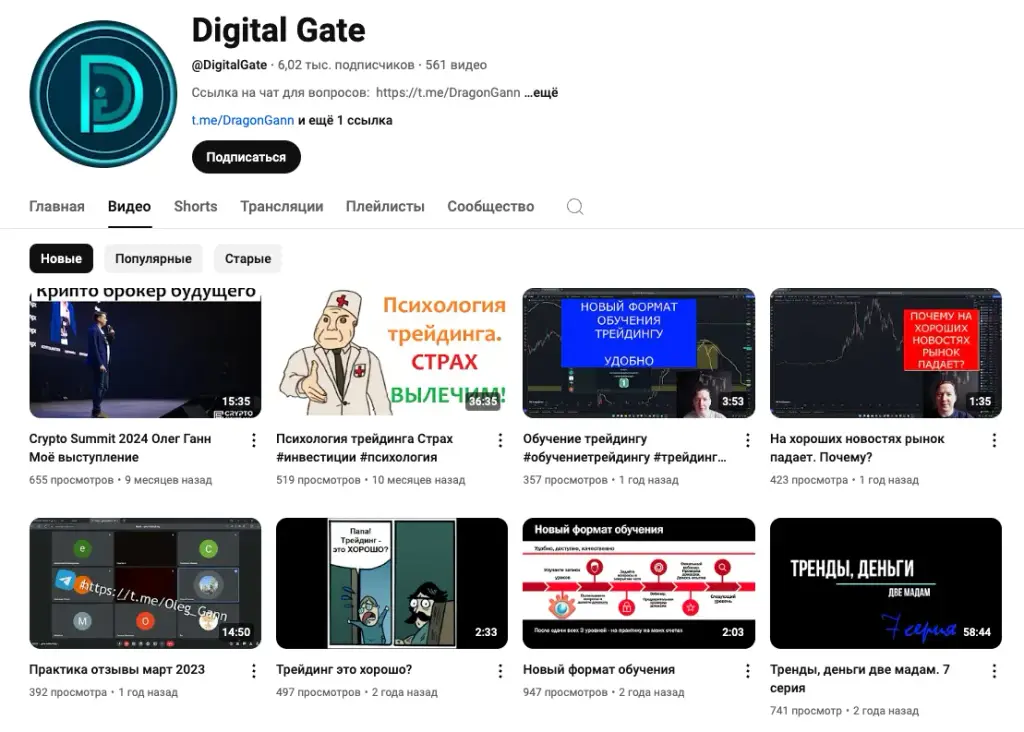Click title На хороших новостях рынок падает
1024x732 pixels.
tap(857, 448)
